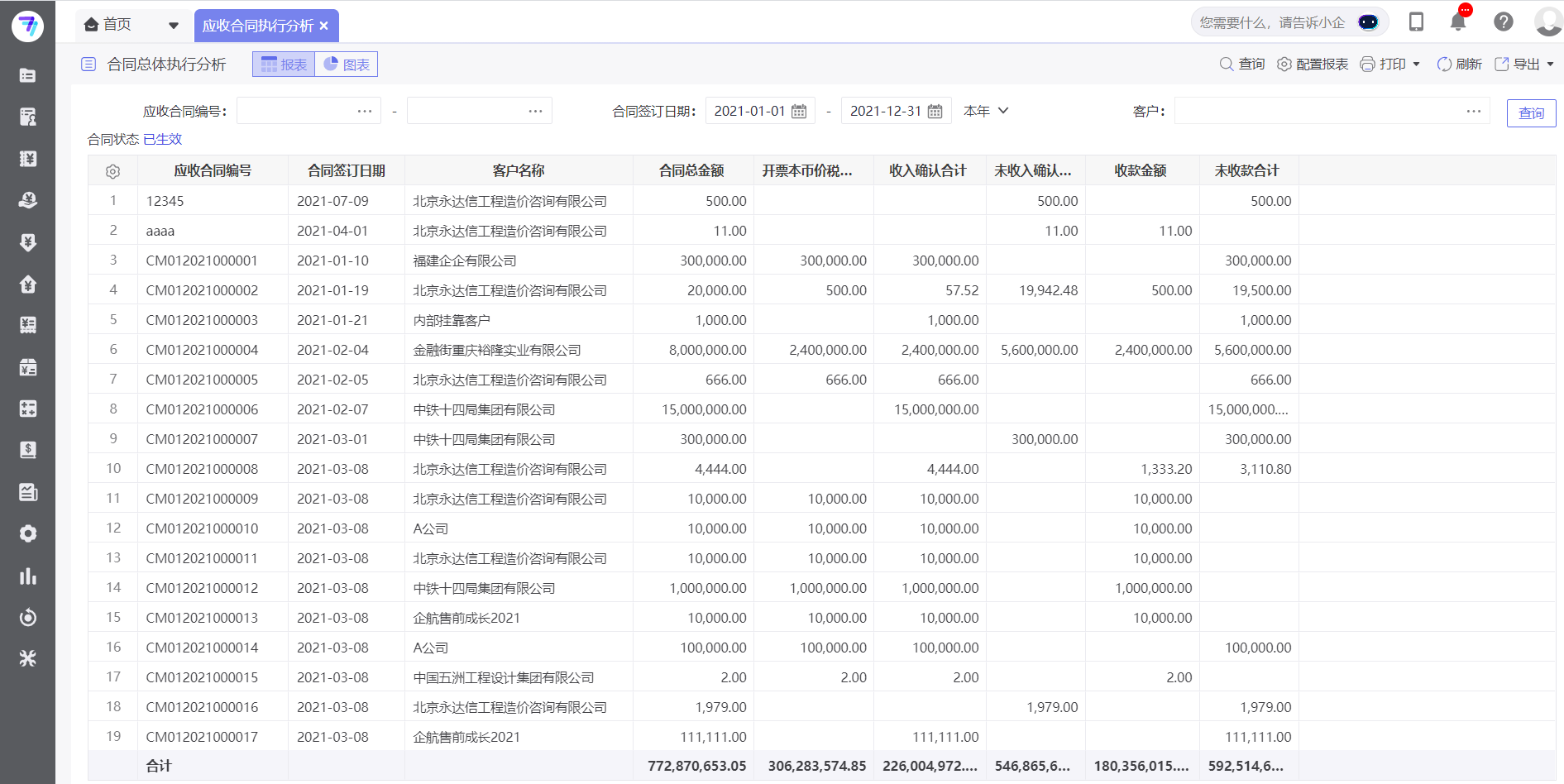Click the column settings gear in the table header
The image size is (1564, 784).
[112, 170]
